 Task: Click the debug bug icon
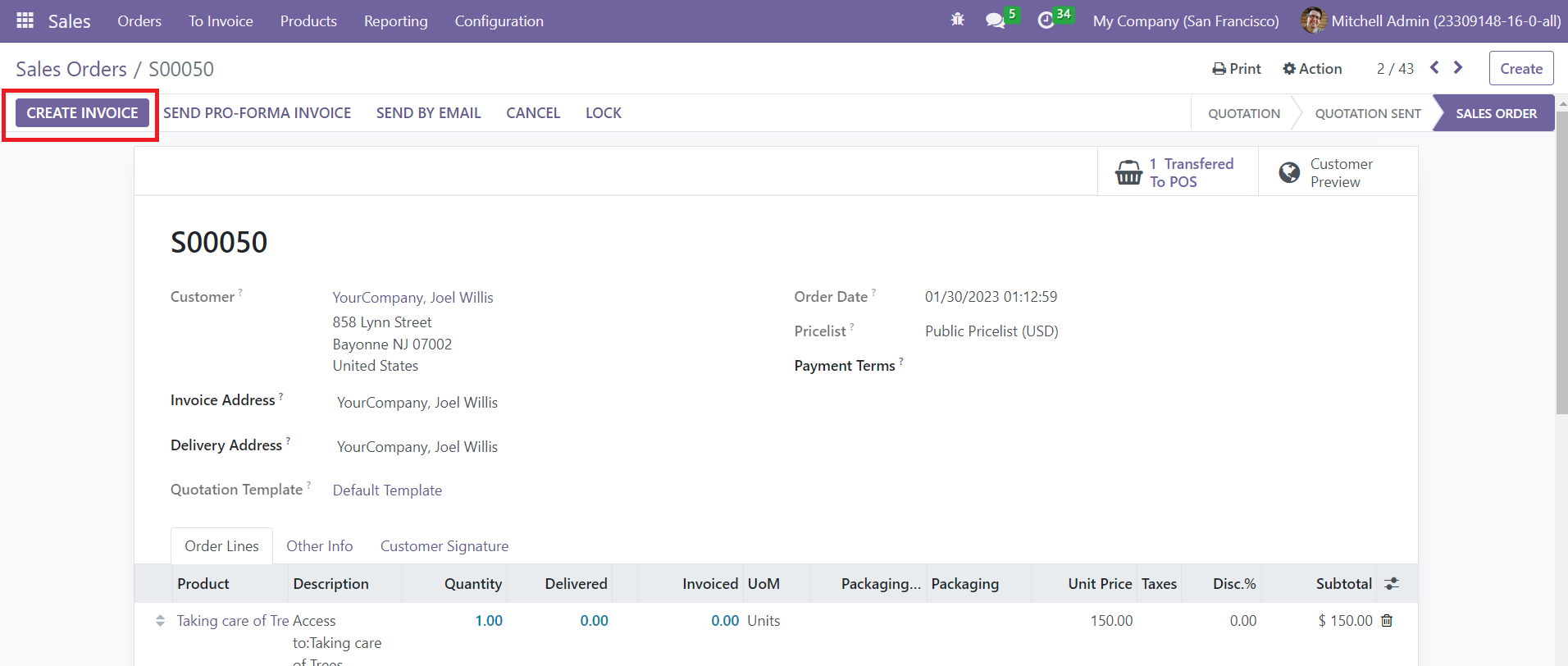click(x=957, y=20)
